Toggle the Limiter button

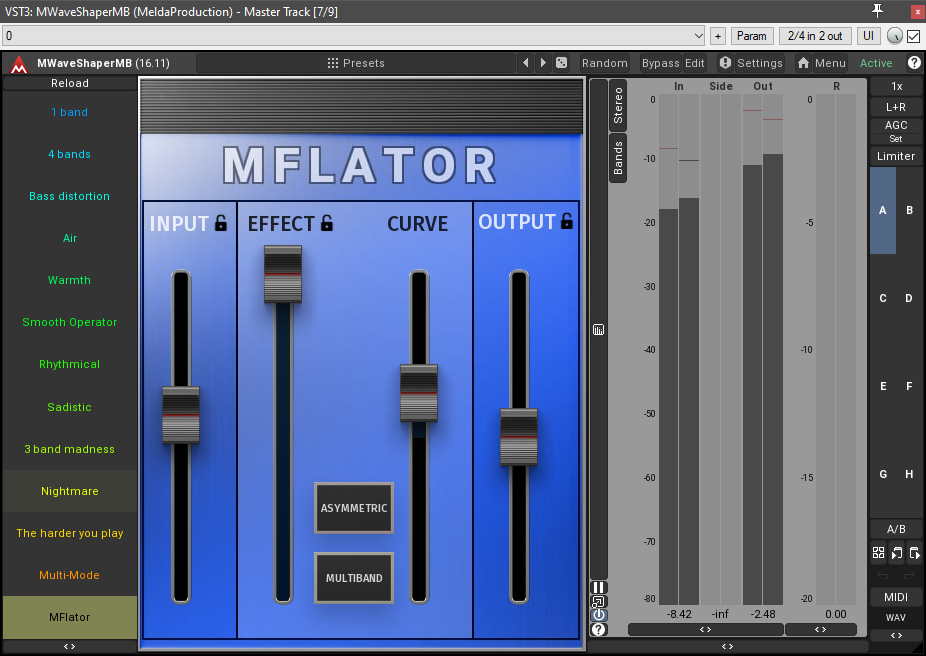[x=896, y=156]
